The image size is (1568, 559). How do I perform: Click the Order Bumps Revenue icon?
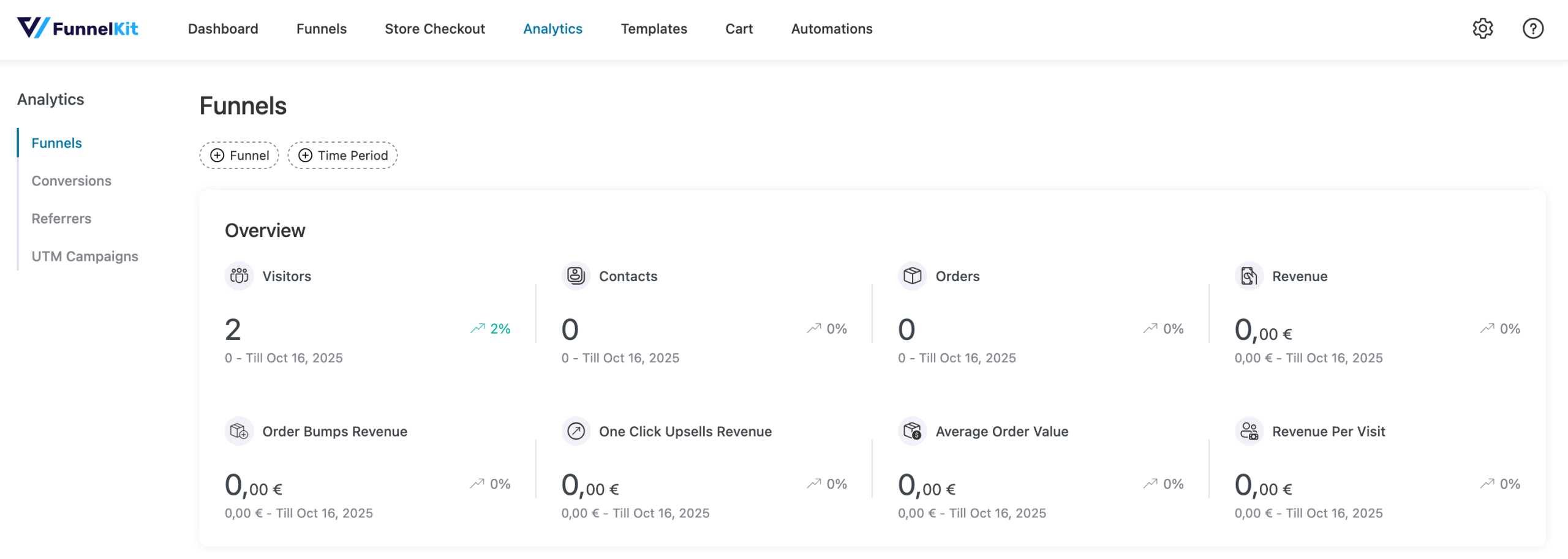click(239, 432)
